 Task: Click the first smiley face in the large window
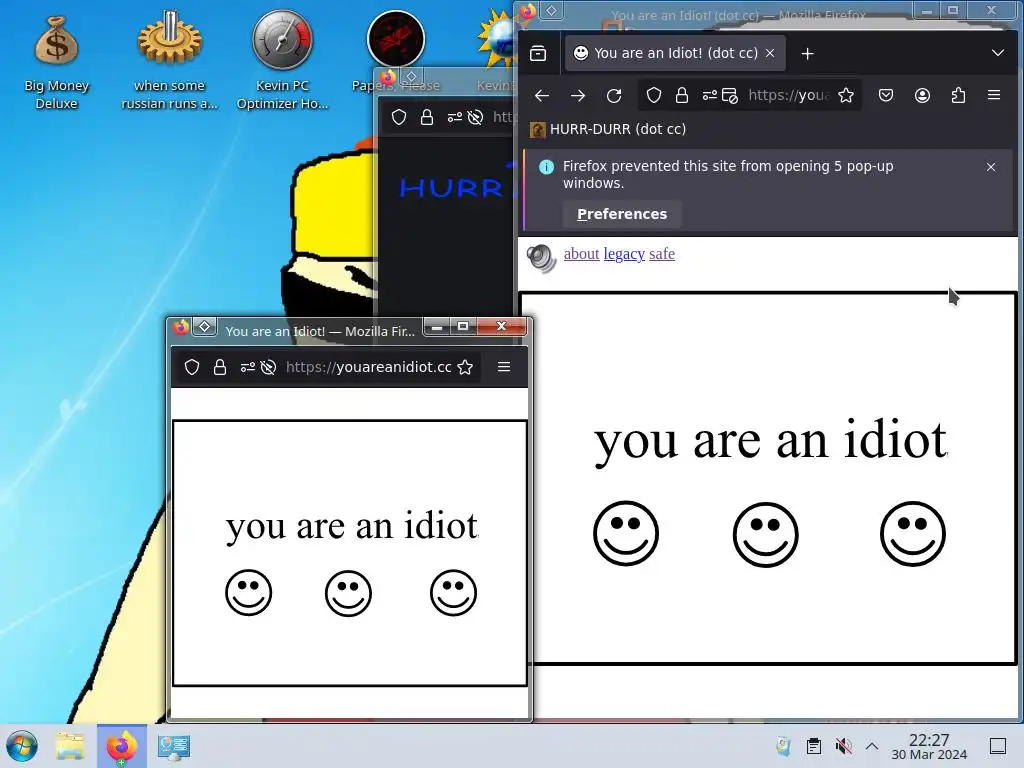coord(626,534)
